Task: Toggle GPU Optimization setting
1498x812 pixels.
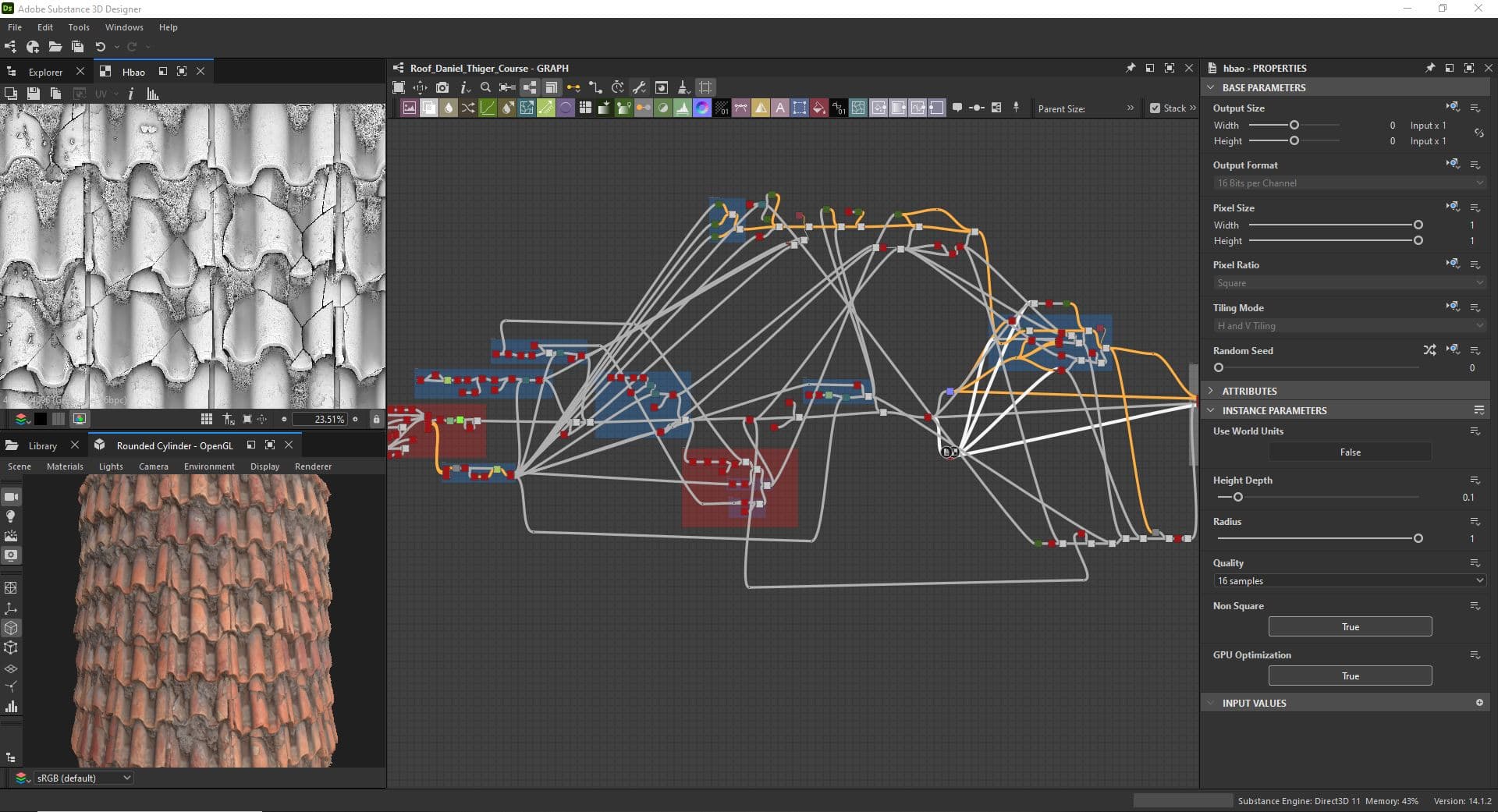Action: [x=1350, y=675]
